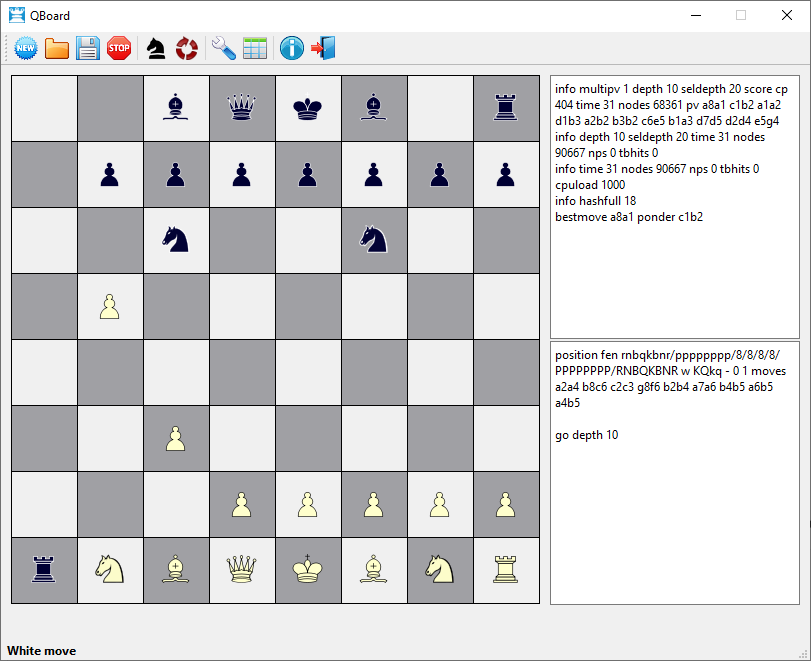Select the black pawn on h7
The width and height of the screenshot is (811, 661).
(x=505, y=174)
